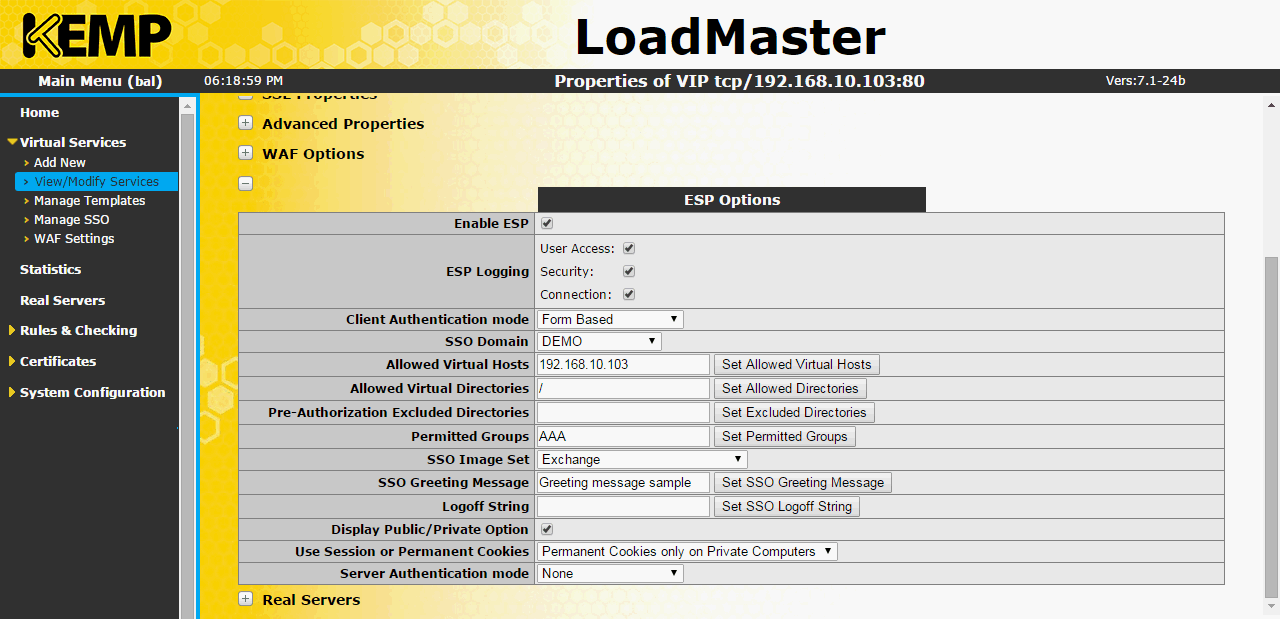This screenshot has width=1280, height=619.
Task: Click Set Allowed Virtual Hosts button
Action: 796,365
